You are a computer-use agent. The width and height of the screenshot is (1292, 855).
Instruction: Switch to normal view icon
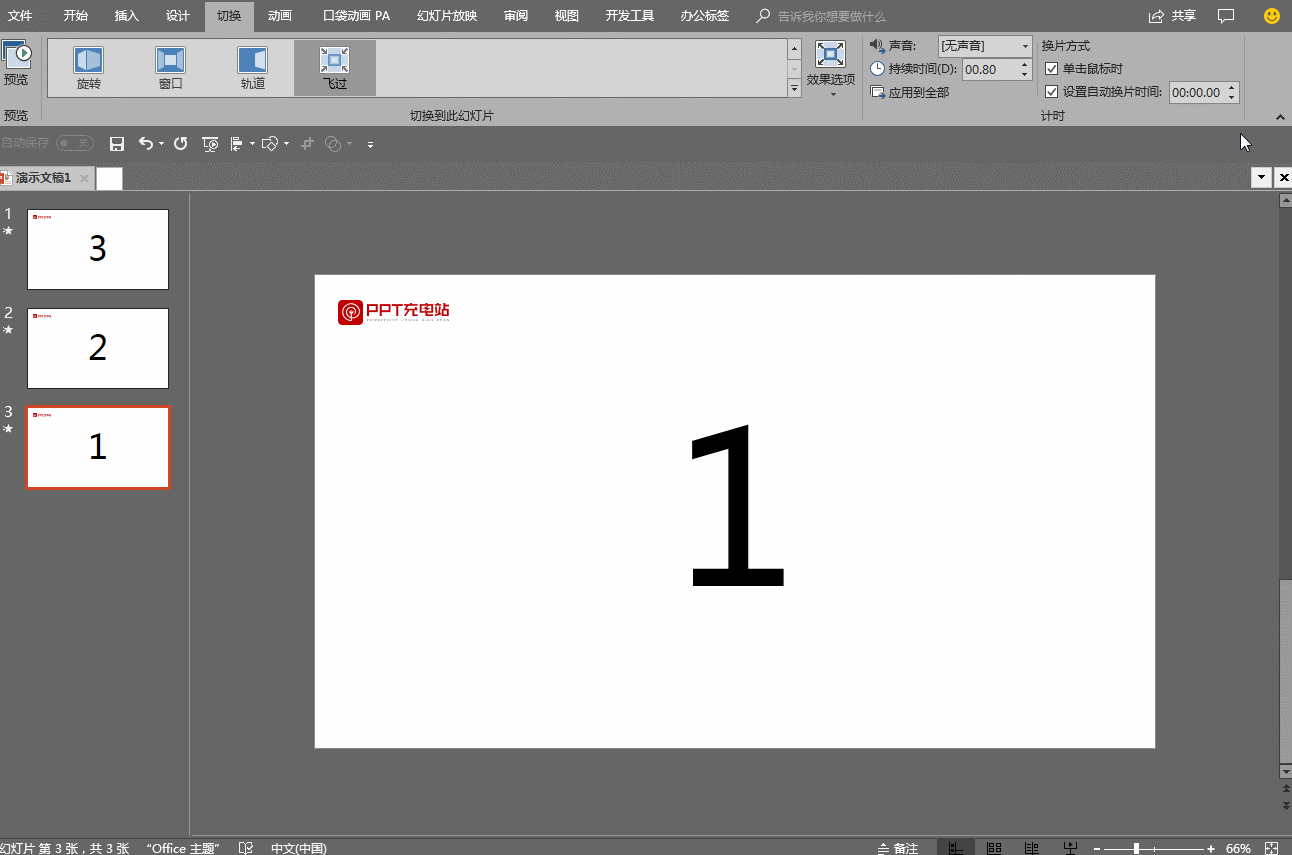(956, 848)
